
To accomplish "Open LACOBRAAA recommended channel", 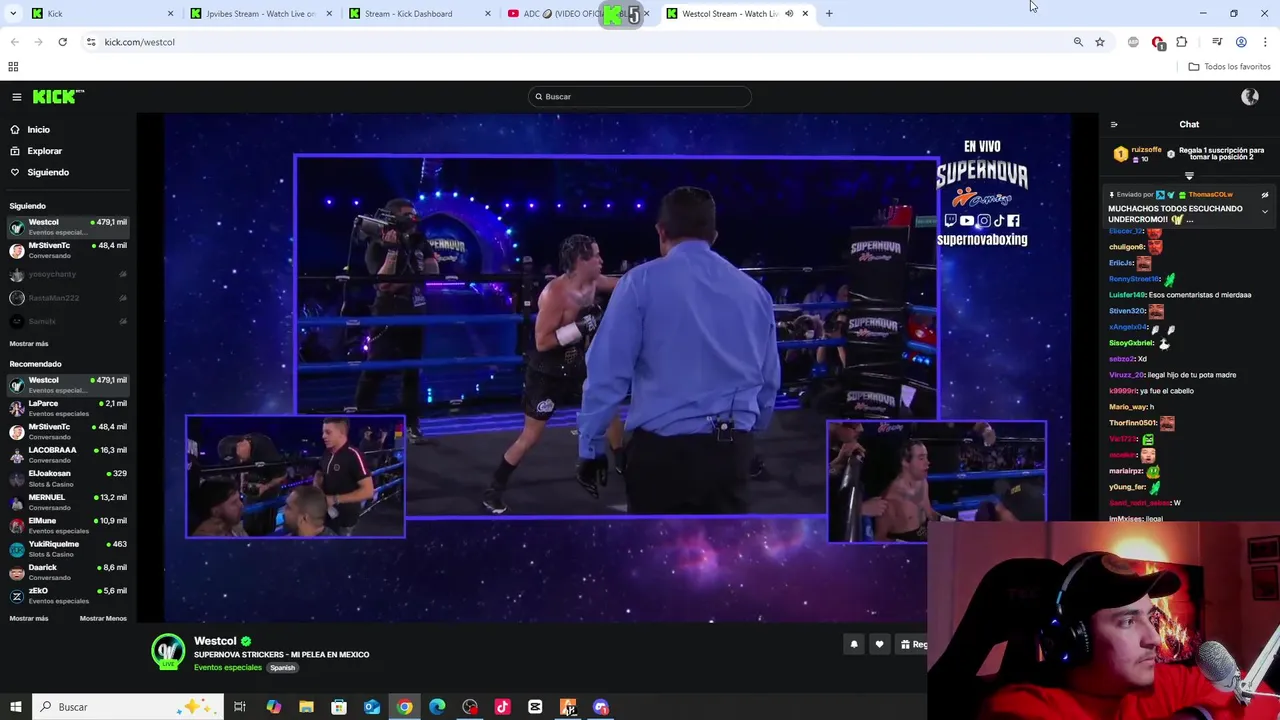I will pos(68,455).
